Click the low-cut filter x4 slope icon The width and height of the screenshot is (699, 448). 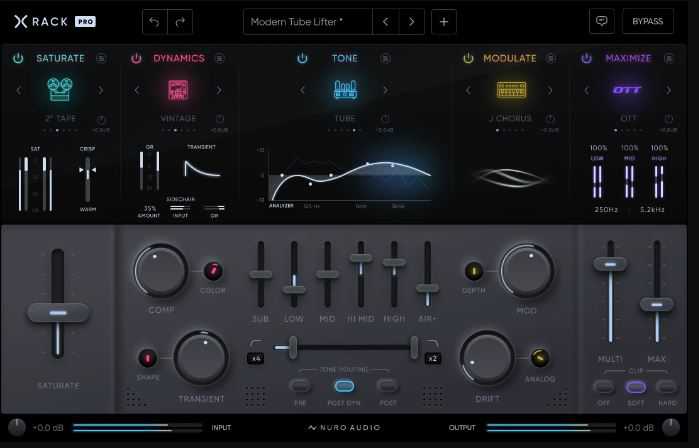point(255,358)
